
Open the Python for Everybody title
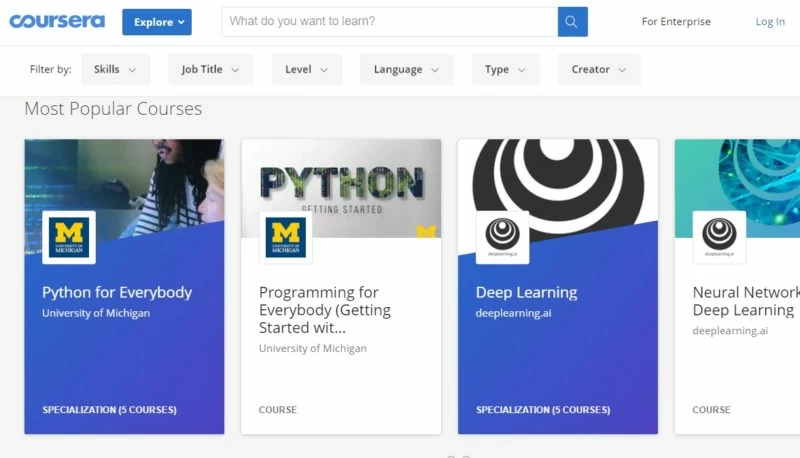tap(117, 293)
